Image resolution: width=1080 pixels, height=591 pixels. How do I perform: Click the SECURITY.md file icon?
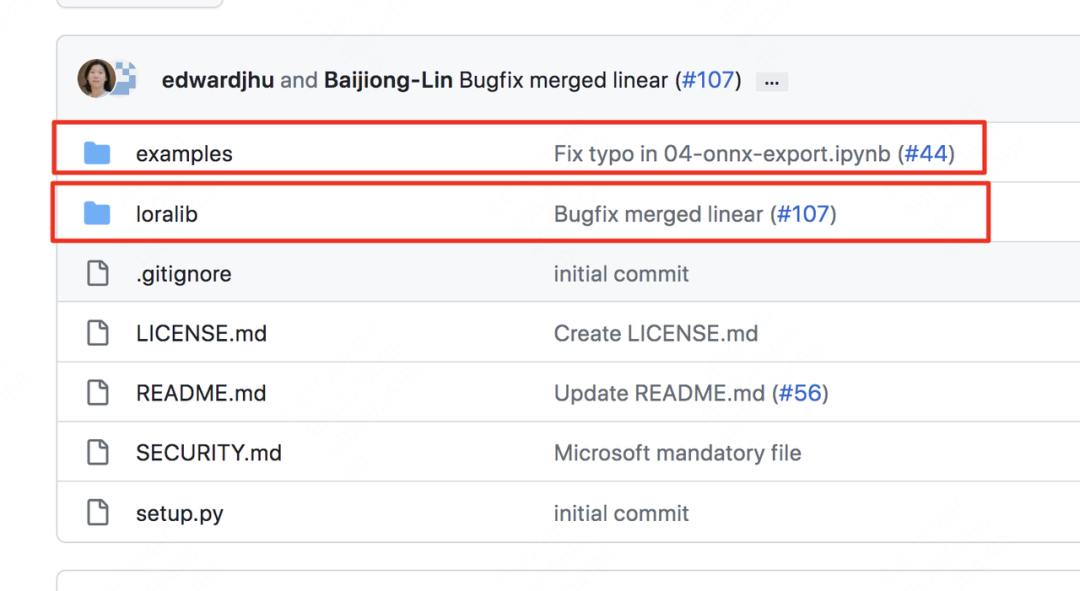tap(97, 453)
